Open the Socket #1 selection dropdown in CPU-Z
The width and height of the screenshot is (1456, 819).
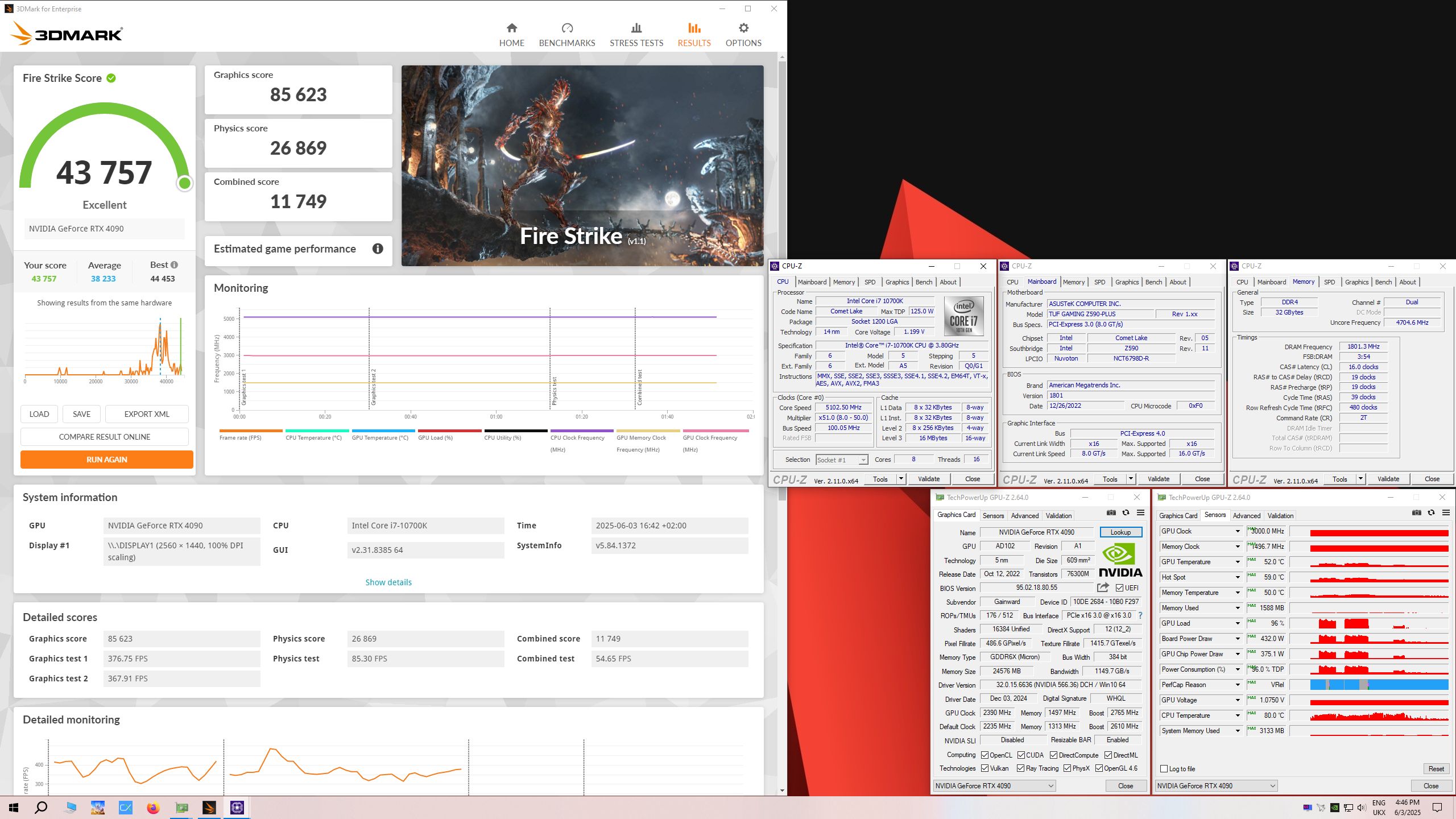pyautogui.click(x=842, y=460)
